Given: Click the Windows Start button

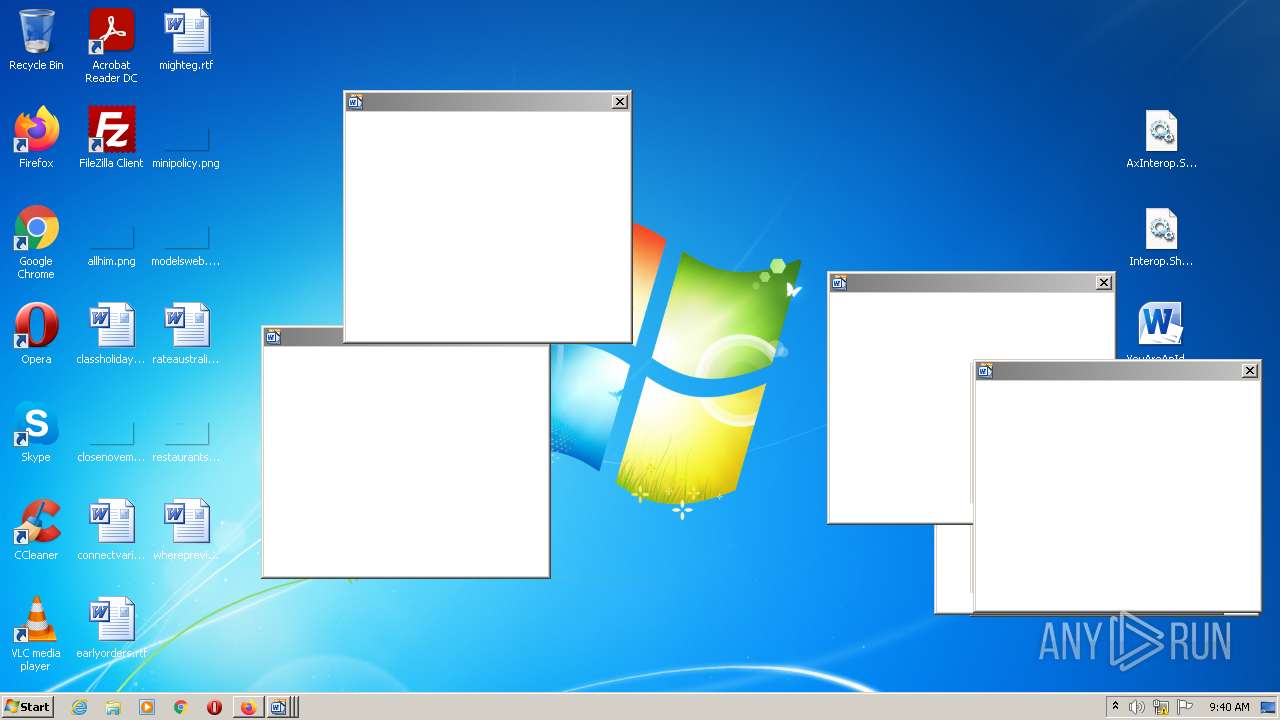Looking at the screenshot, I should [x=28, y=707].
